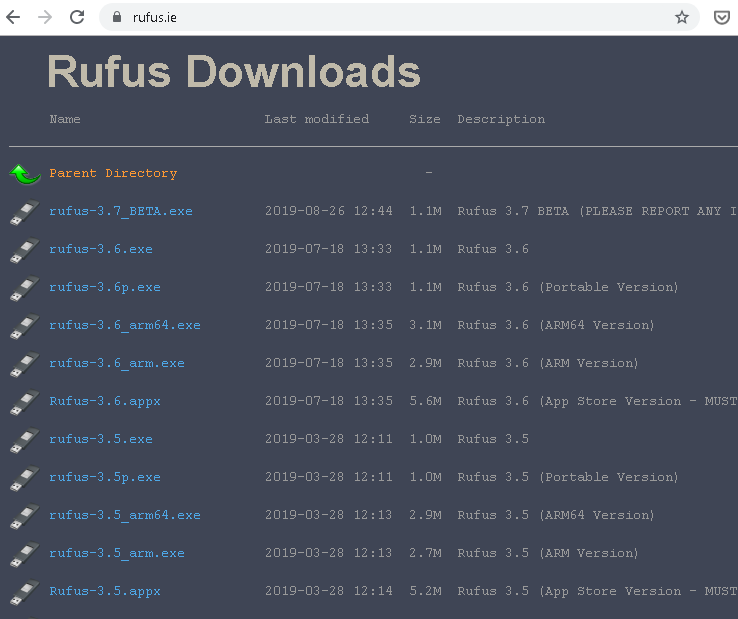Click description 'Rufus 3.6 (ARM Version)'

tap(548, 363)
